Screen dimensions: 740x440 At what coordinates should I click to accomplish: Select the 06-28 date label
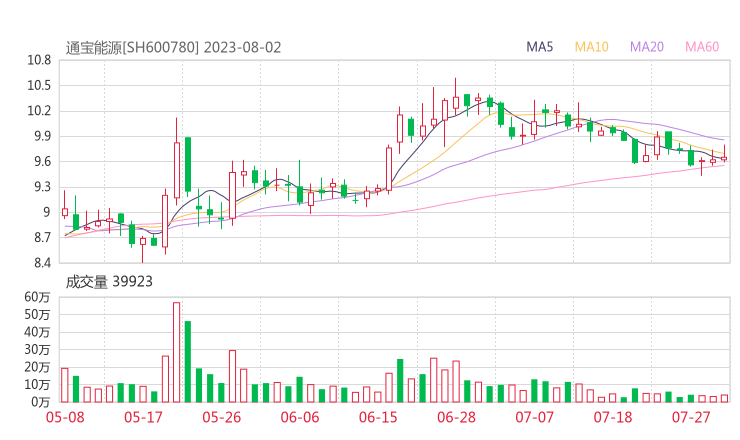click(x=456, y=417)
